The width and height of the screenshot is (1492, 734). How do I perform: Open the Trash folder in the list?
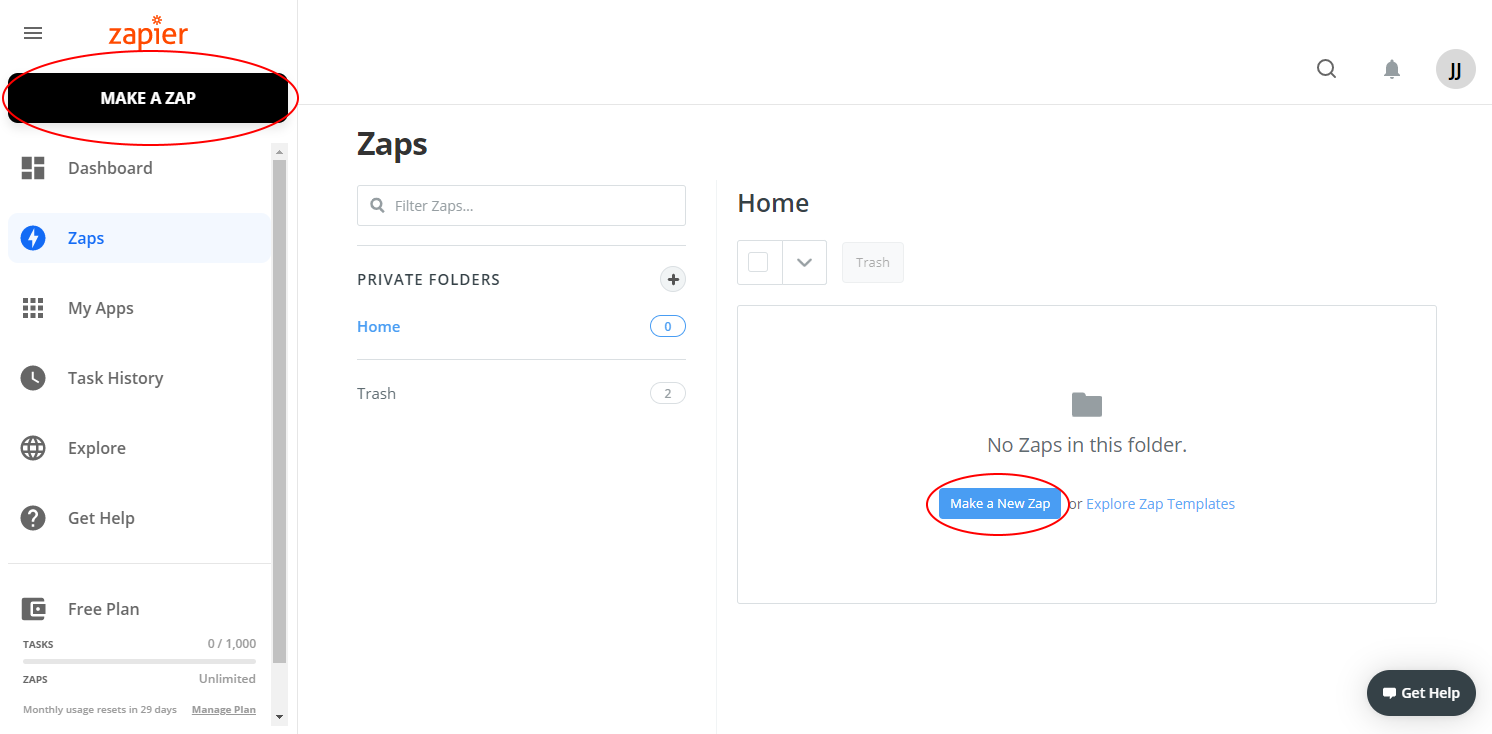[377, 393]
